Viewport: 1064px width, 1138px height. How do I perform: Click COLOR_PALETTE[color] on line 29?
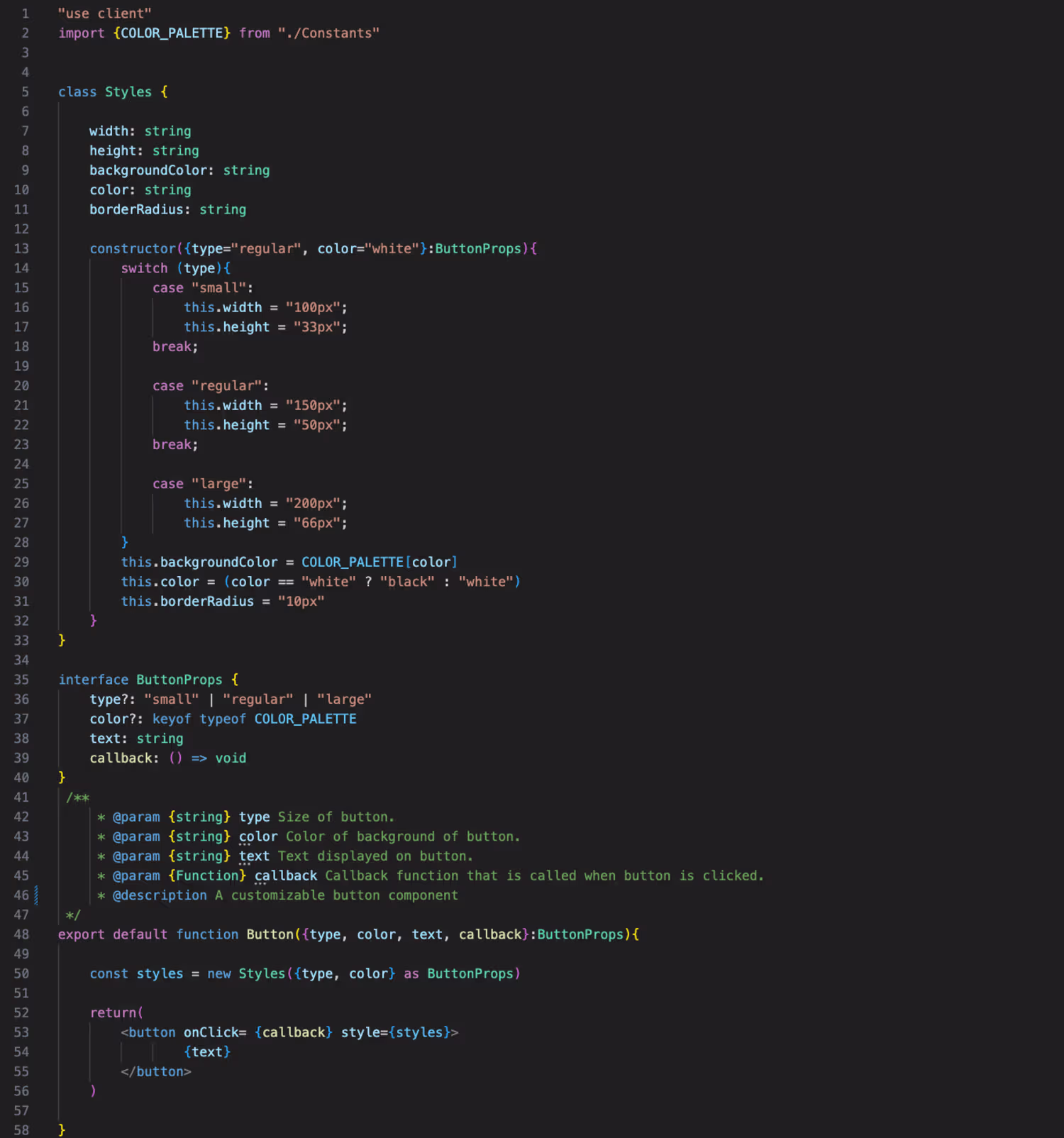(379, 563)
